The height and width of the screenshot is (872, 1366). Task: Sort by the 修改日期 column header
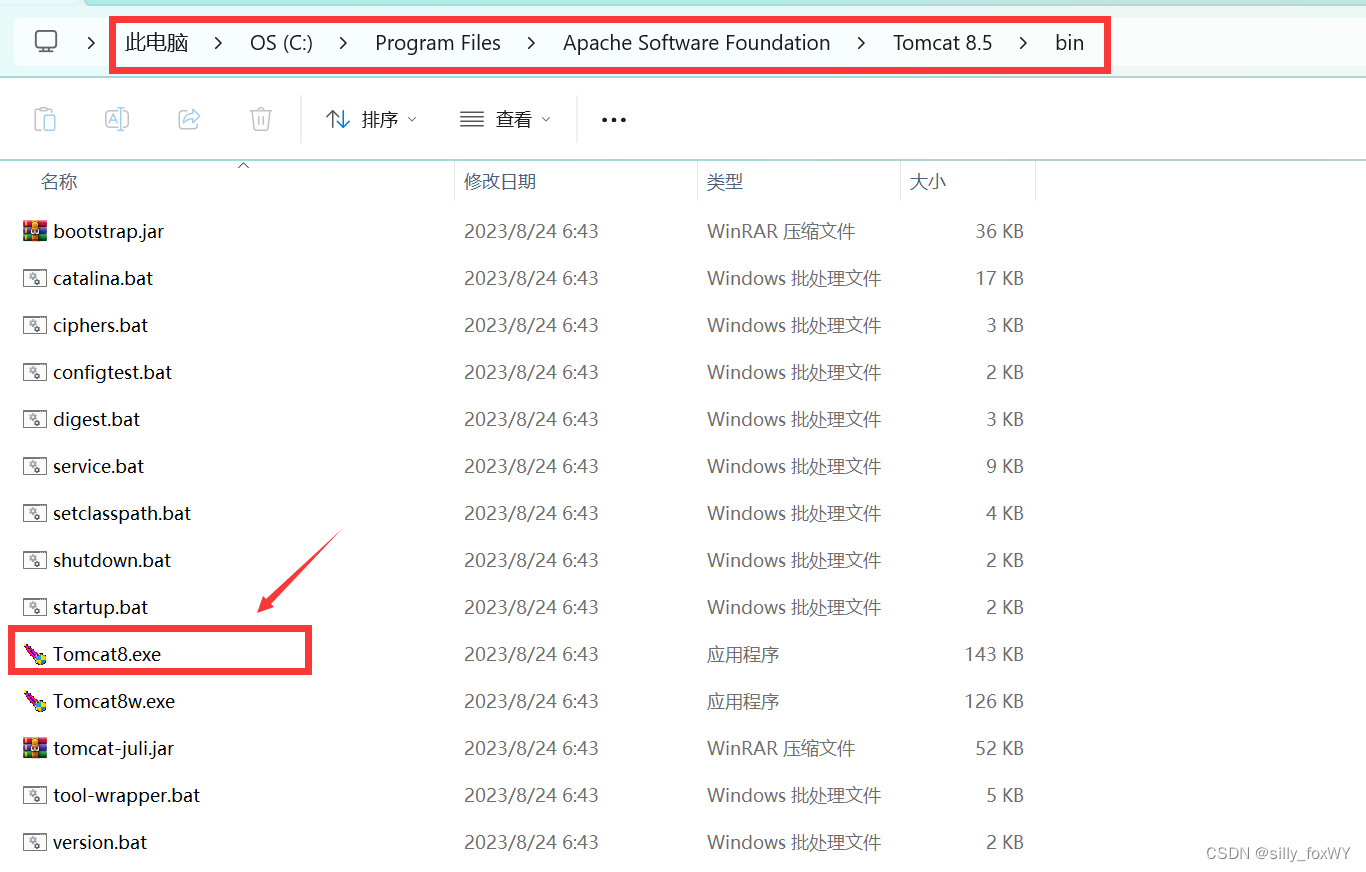pyautogui.click(x=500, y=181)
